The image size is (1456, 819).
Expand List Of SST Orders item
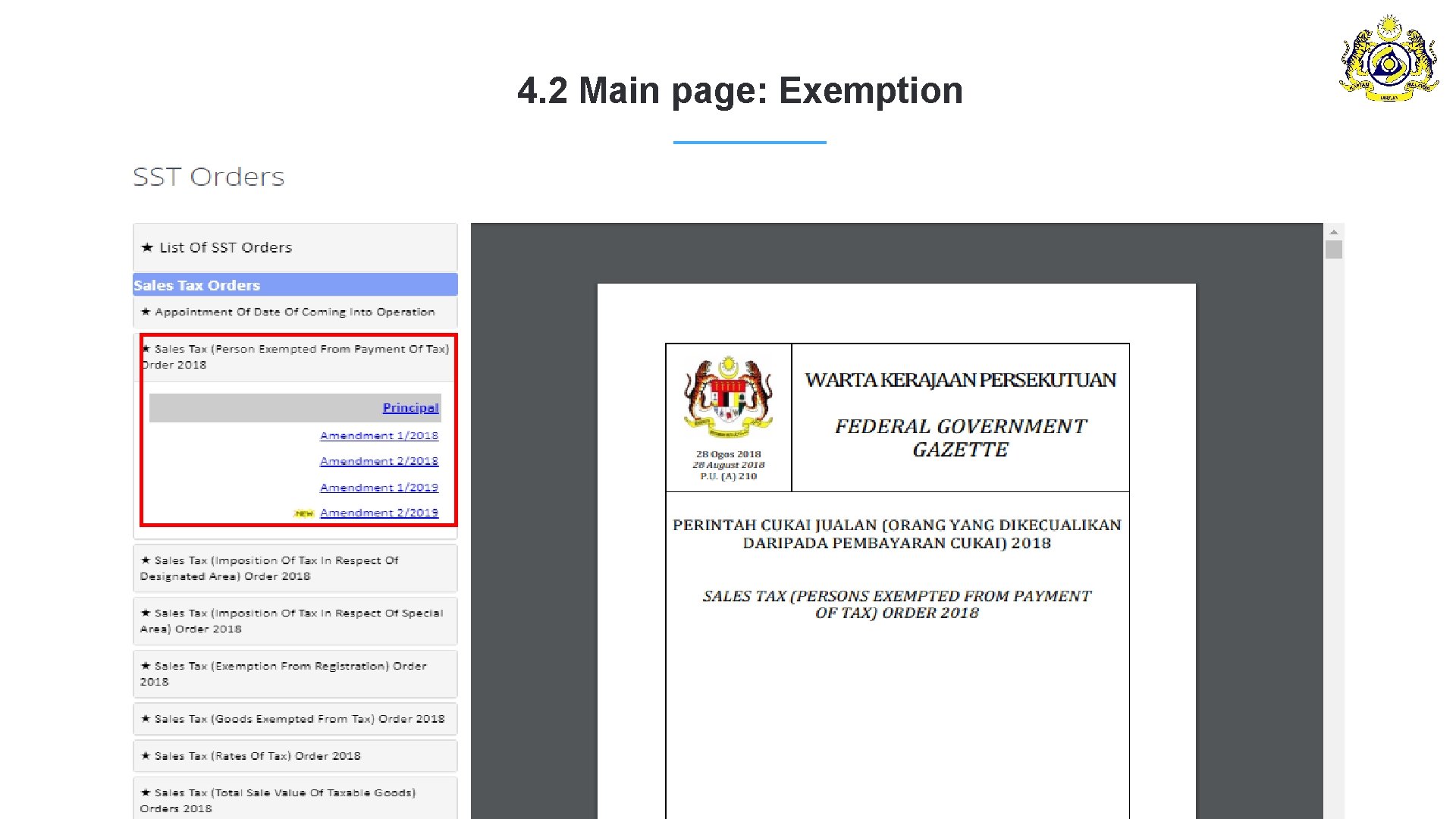tap(226, 247)
